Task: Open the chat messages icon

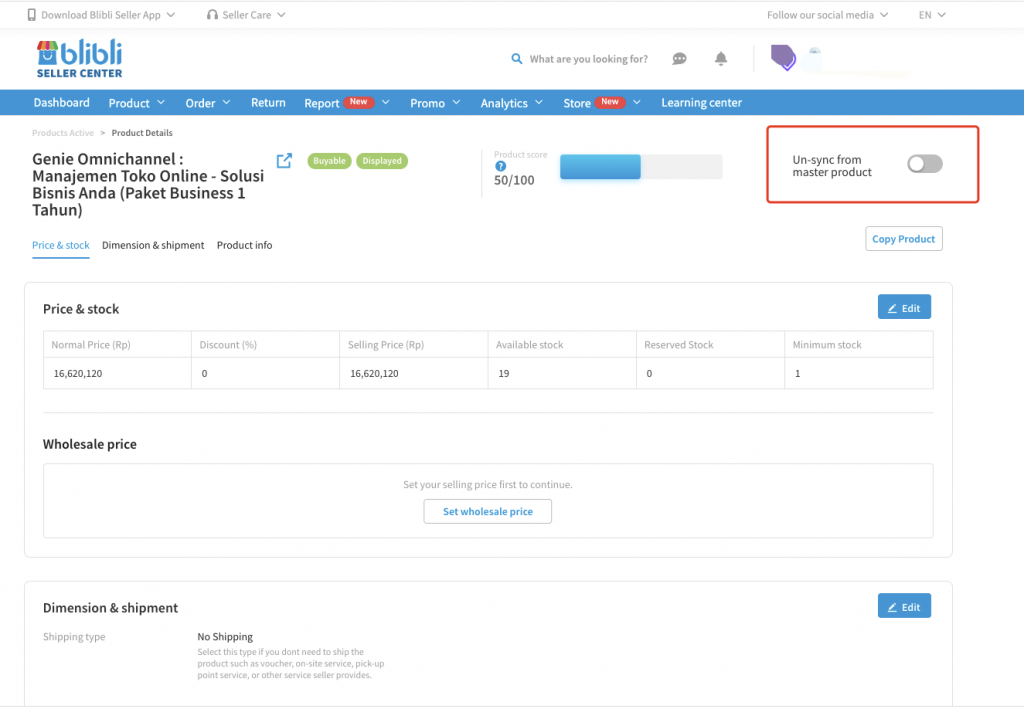Action: pos(679,59)
